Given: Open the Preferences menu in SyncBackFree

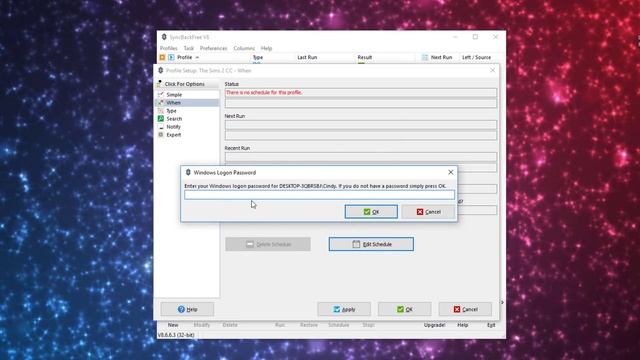Looking at the screenshot, I should click(213, 48).
